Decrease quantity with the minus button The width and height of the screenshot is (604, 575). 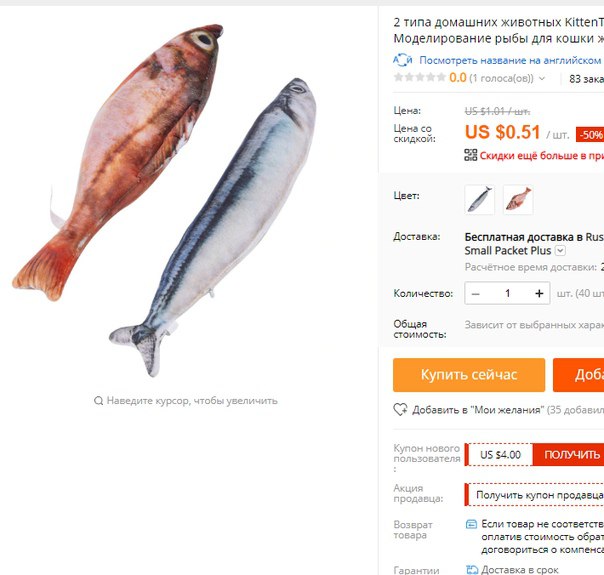pos(476,294)
